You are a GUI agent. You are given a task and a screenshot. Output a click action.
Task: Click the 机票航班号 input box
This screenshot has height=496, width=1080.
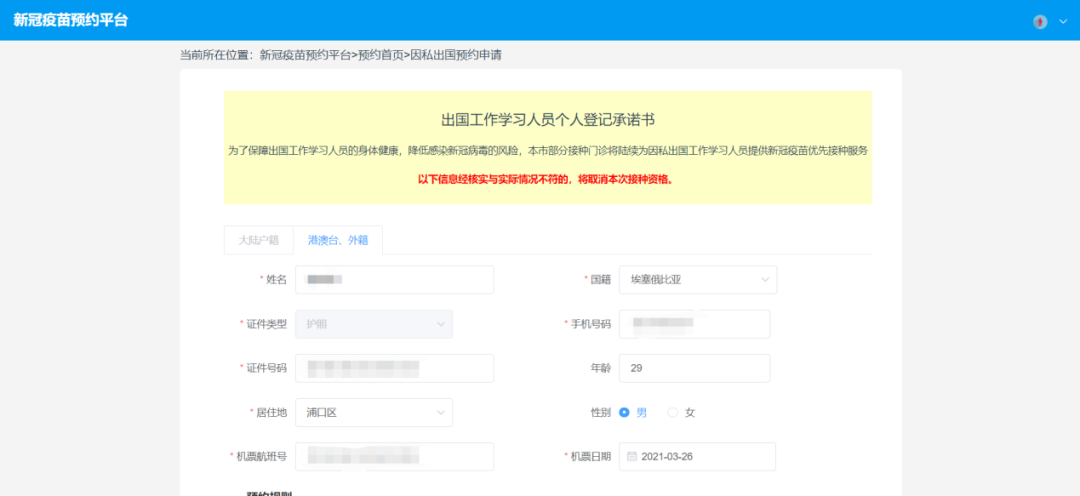(394, 456)
